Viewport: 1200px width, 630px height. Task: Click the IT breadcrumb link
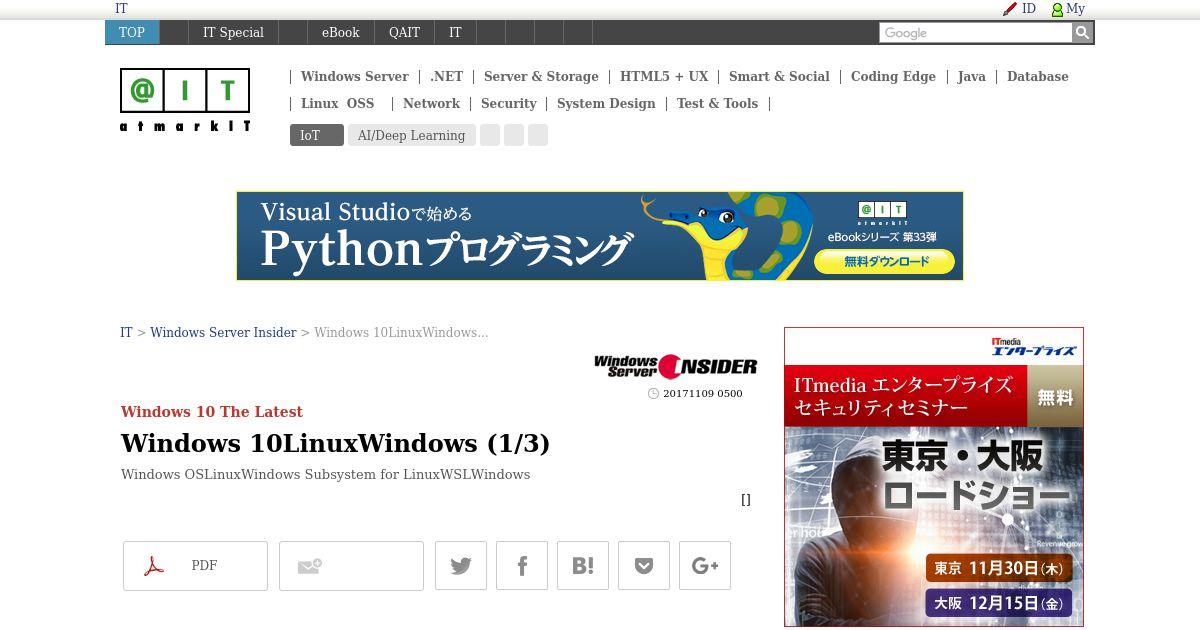click(126, 332)
